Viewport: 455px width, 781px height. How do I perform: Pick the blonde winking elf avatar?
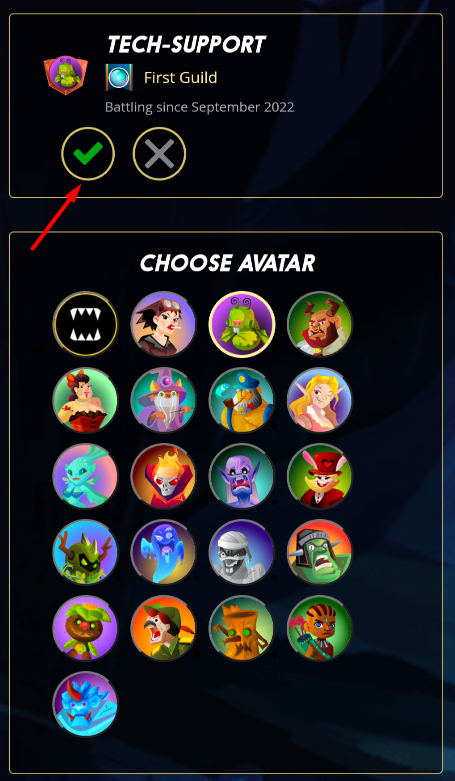pyautogui.click(x=320, y=400)
